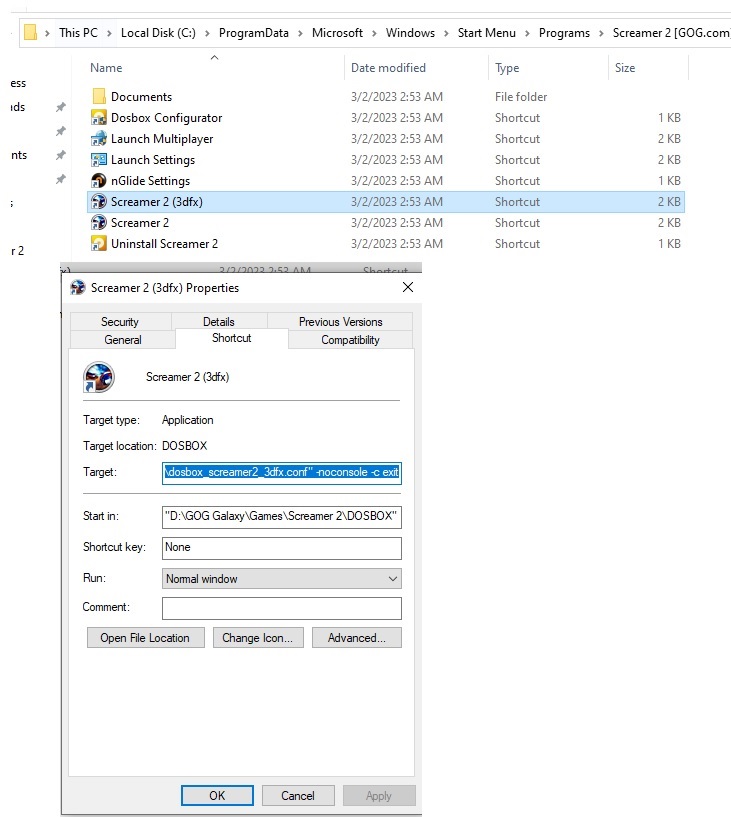The image size is (731, 817).
Task: Click the Documents folder icon
Action: pyautogui.click(x=98, y=96)
